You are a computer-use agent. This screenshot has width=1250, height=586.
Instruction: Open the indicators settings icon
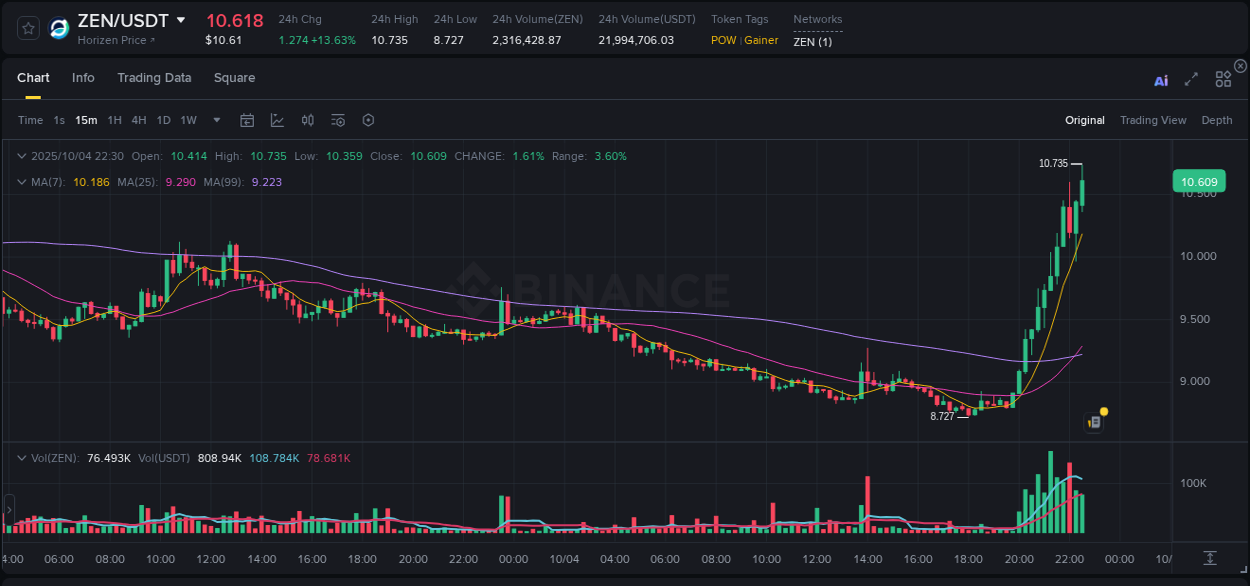pyautogui.click(x=338, y=120)
